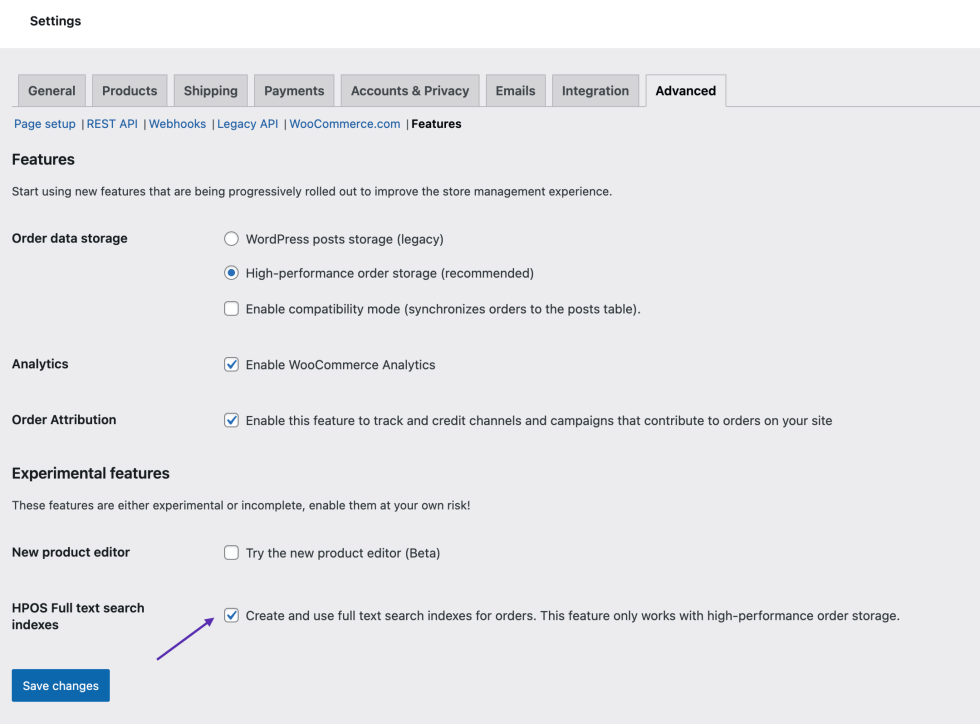Select WordPress posts storage (legacy) radio

232,239
